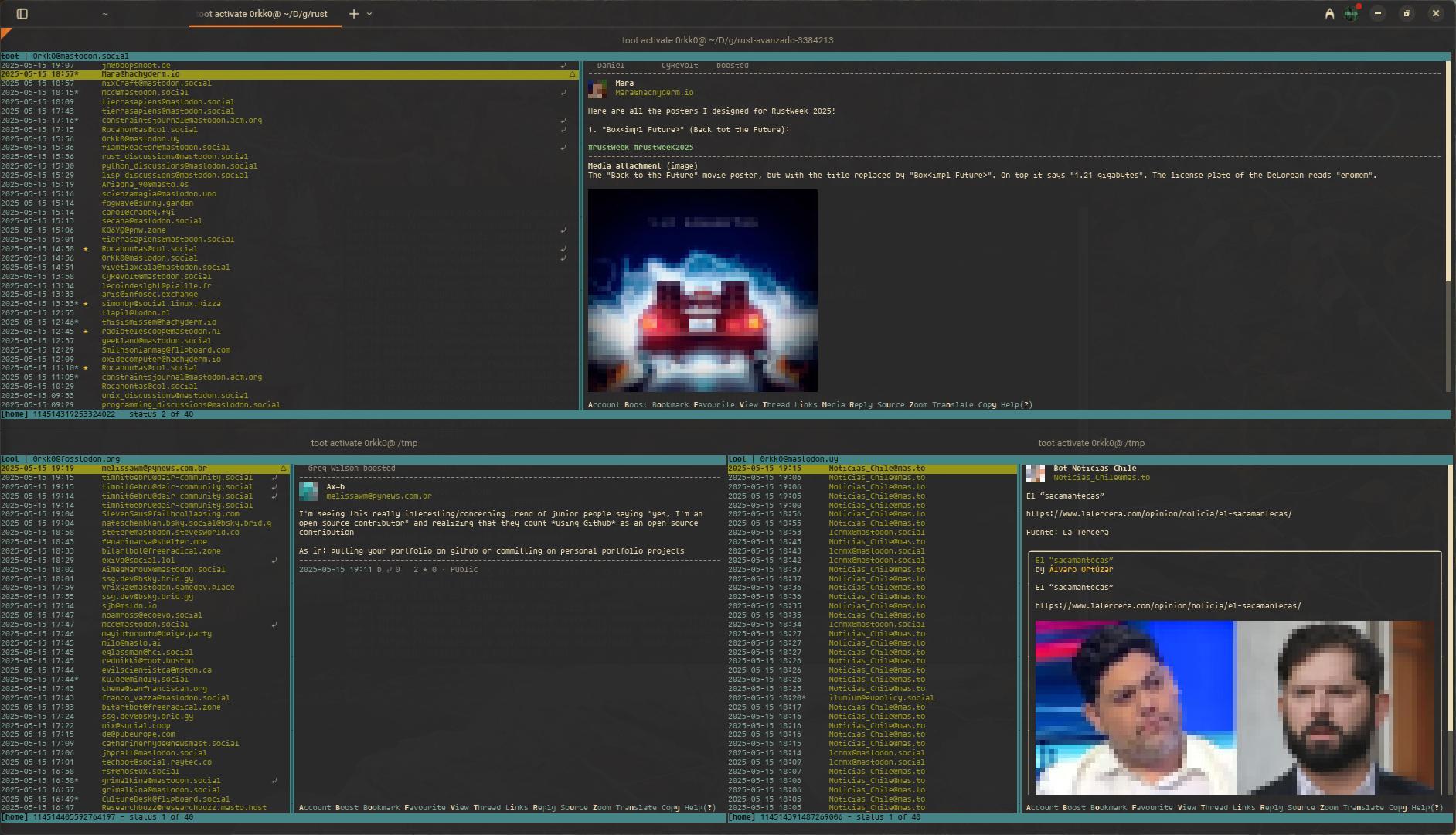Expand the new-tab dropdown chevron
1456x835 pixels.
pyautogui.click(x=369, y=13)
